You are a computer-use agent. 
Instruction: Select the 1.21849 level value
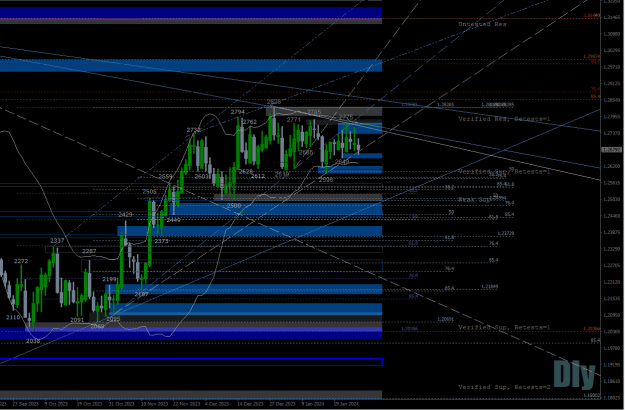[489, 287]
